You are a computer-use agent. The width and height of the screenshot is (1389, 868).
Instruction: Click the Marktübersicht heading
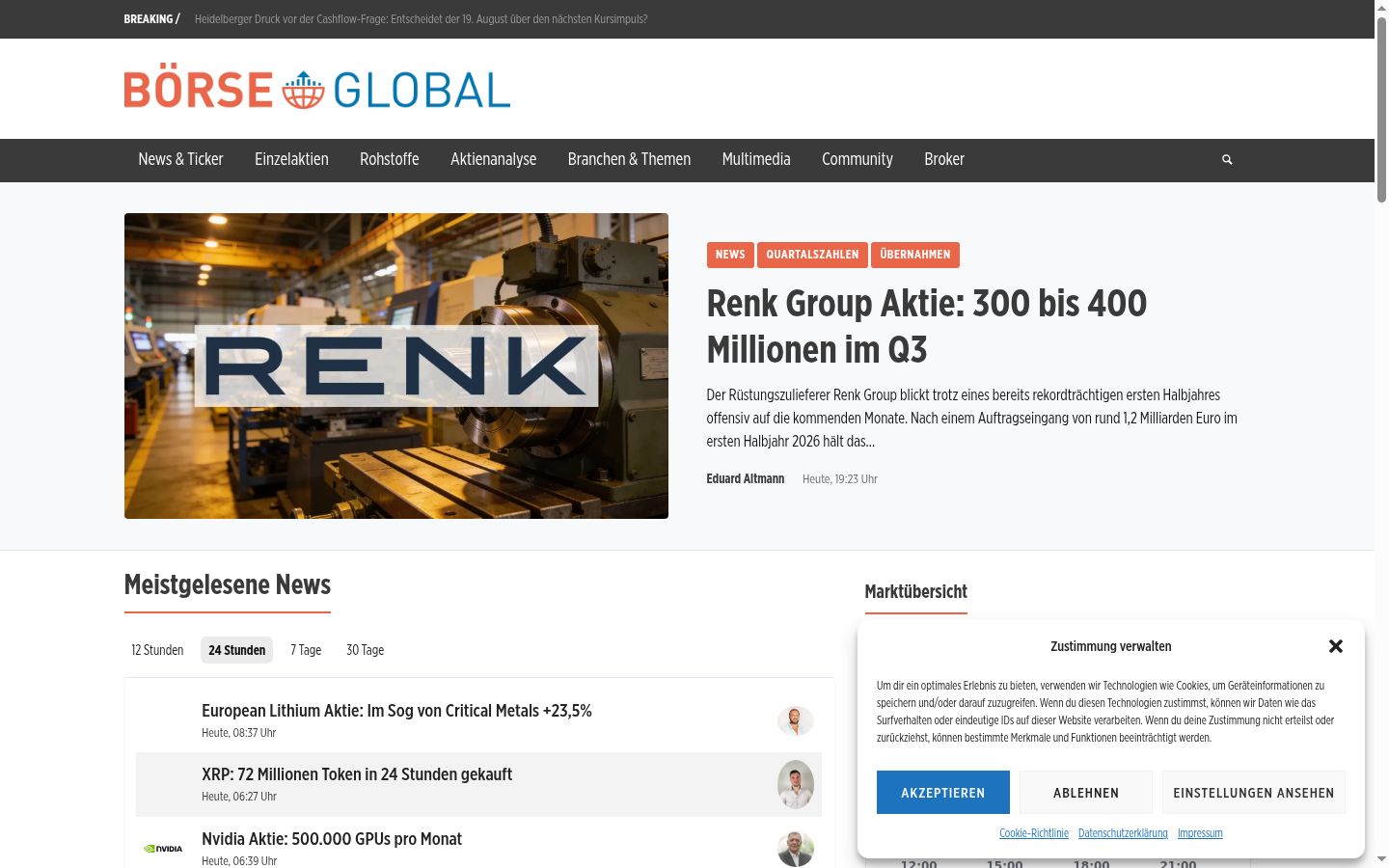click(x=916, y=592)
